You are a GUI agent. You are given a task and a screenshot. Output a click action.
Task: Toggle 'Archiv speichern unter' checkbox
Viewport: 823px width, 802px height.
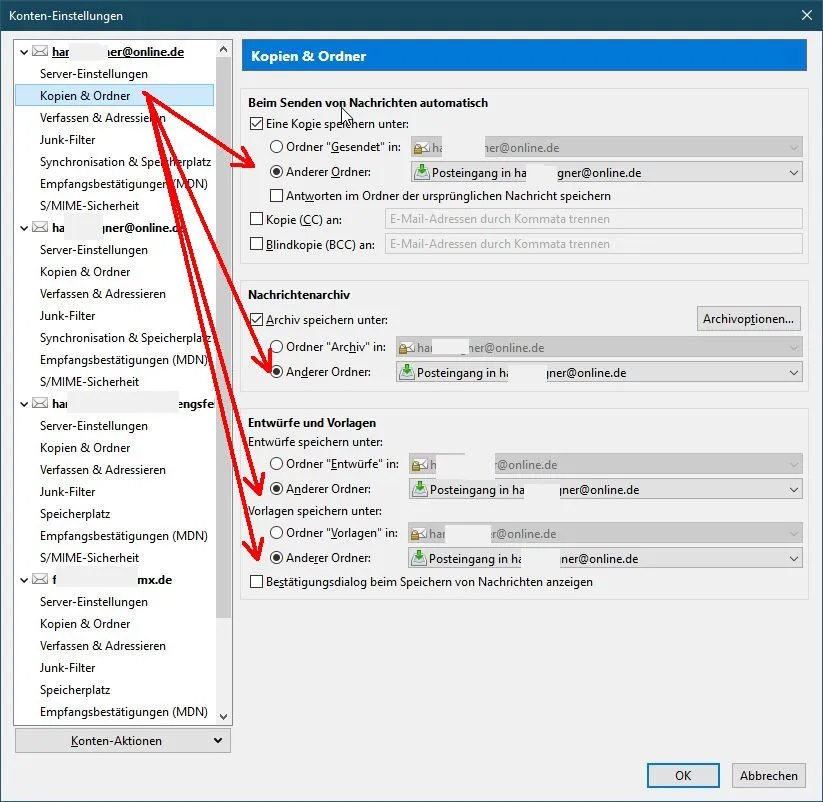256,320
